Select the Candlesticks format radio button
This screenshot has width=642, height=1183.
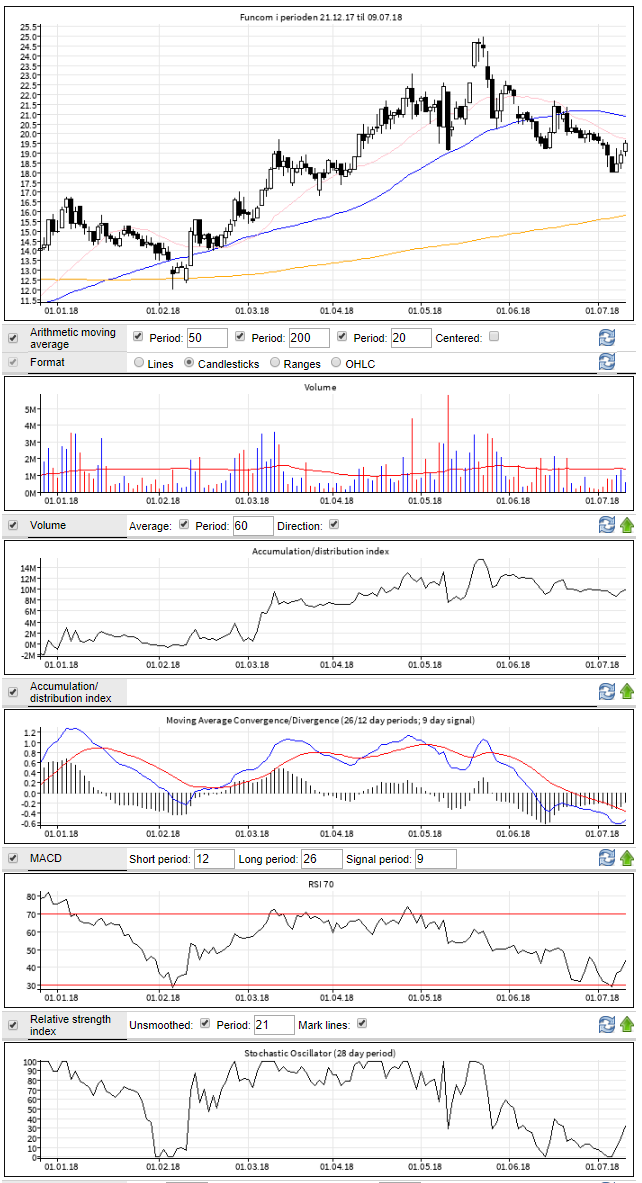click(189, 363)
